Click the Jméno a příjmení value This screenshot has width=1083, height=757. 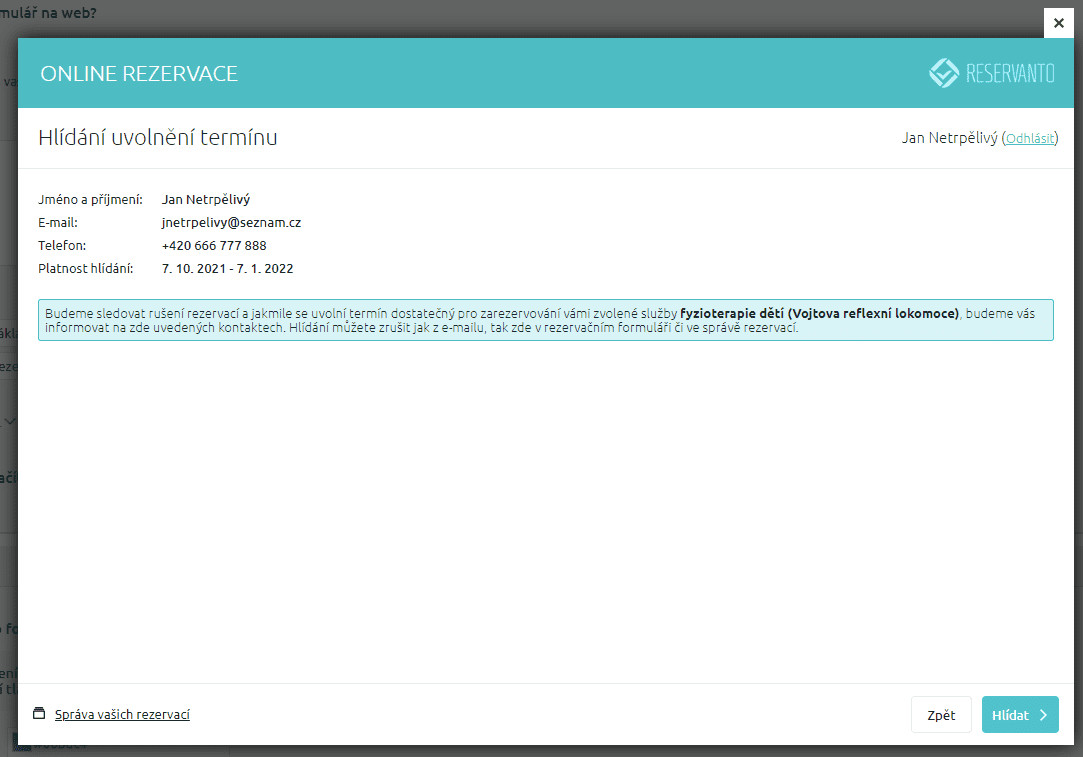pos(206,200)
